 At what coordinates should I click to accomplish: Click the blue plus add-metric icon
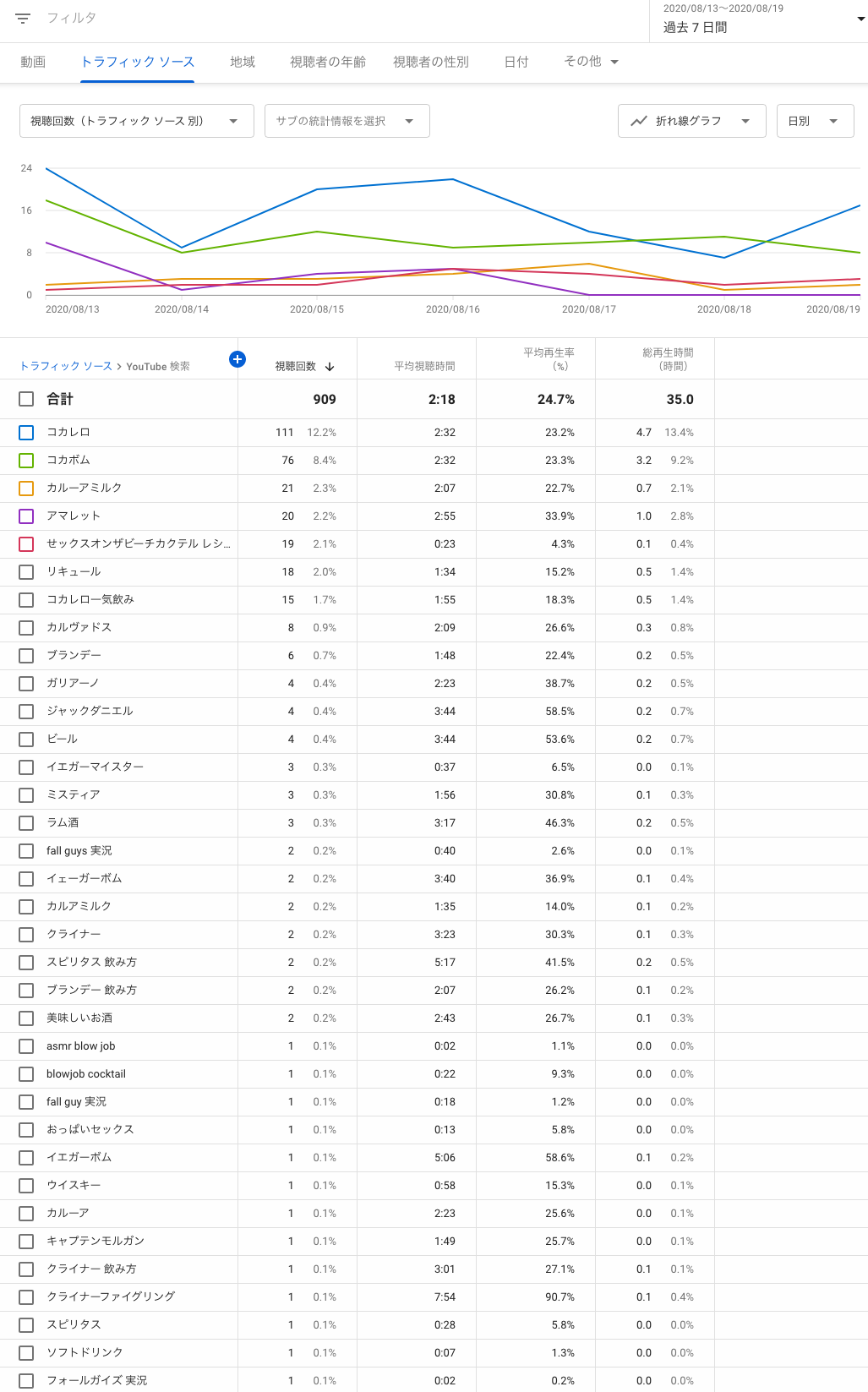[x=237, y=359]
